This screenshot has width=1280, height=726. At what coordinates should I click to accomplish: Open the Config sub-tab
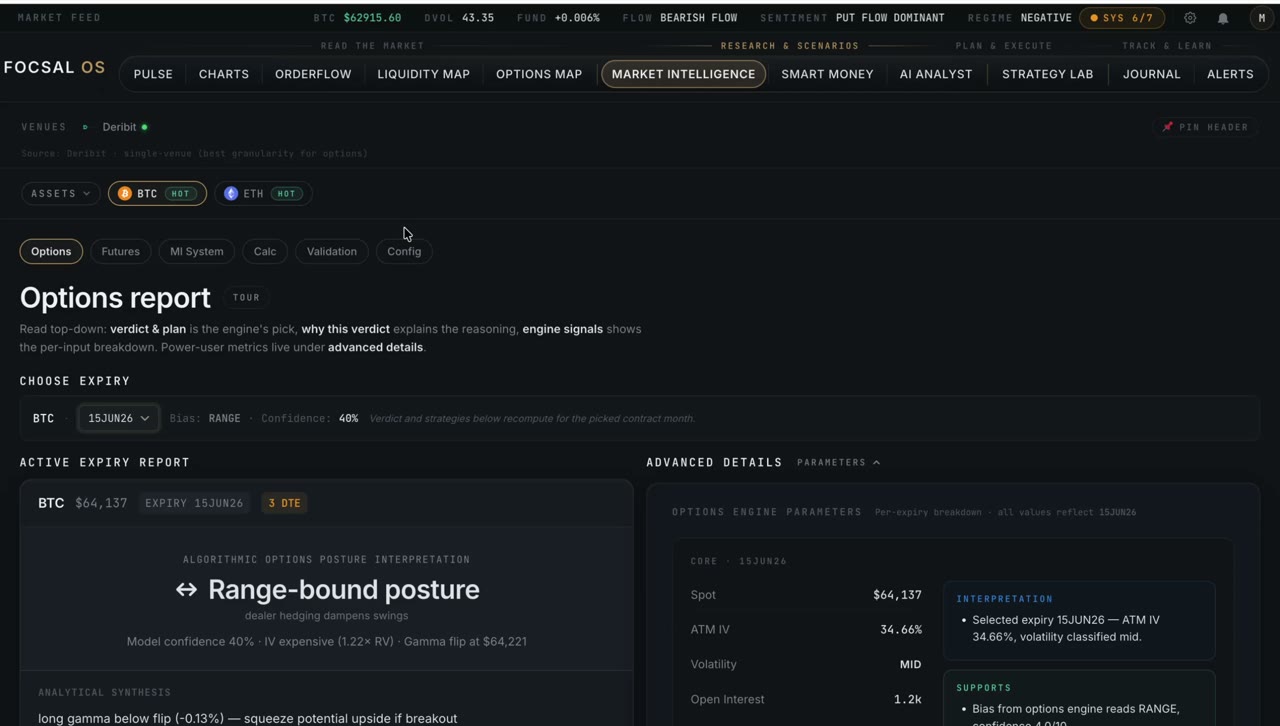point(404,251)
